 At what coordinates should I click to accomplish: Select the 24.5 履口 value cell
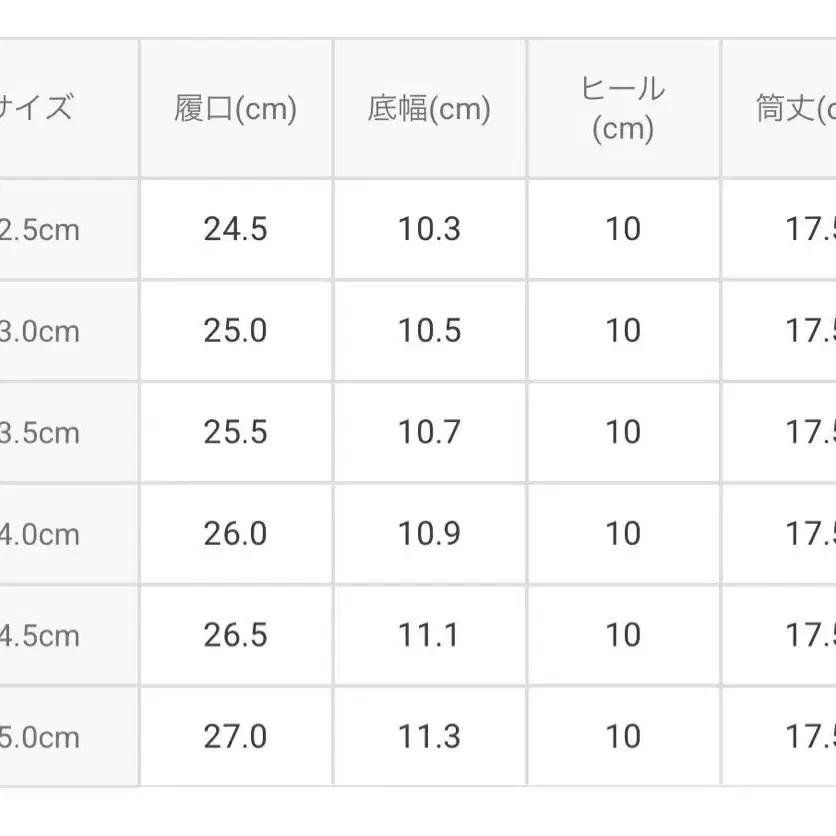(x=236, y=230)
